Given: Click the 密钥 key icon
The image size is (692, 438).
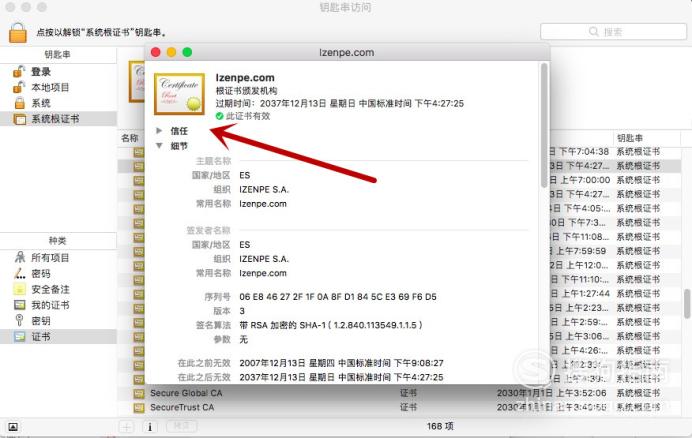Looking at the screenshot, I should pyautogui.click(x=19, y=321).
